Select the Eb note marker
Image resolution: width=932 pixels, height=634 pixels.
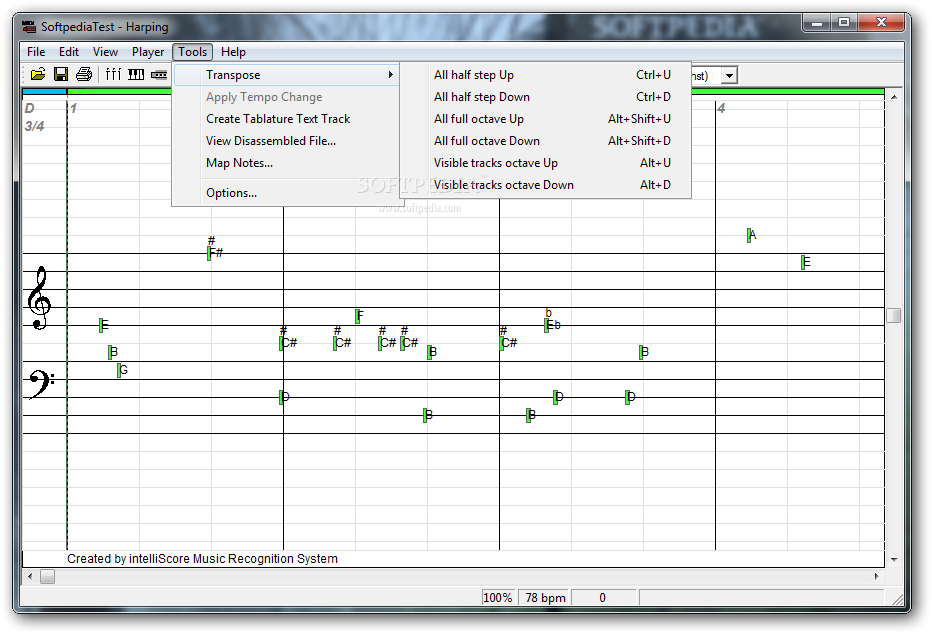pyautogui.click(x=552, y=325)
